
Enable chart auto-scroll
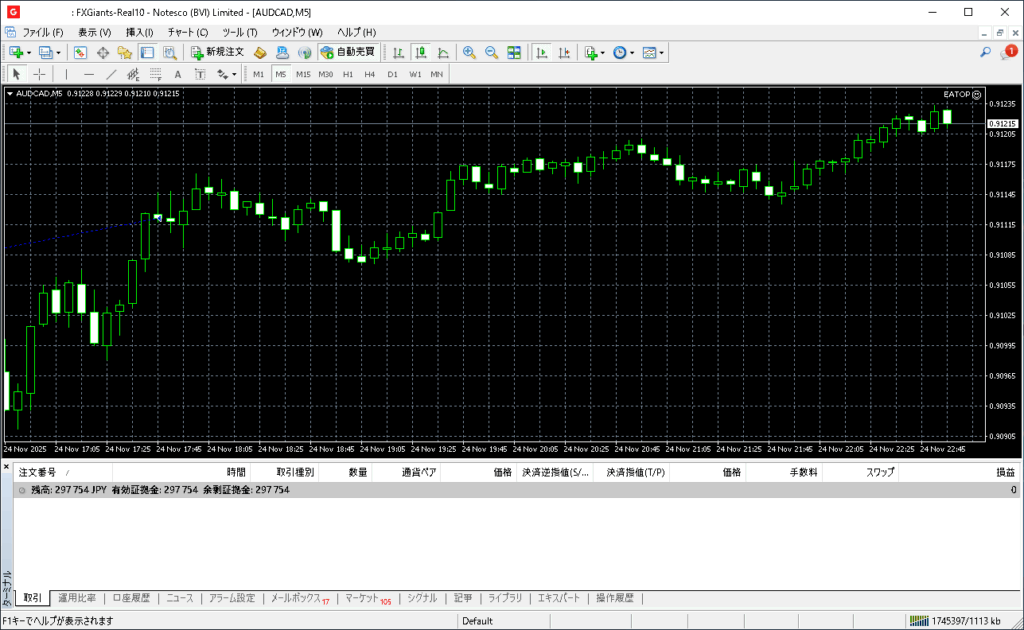pyautogui.click(x=542, y=52)
